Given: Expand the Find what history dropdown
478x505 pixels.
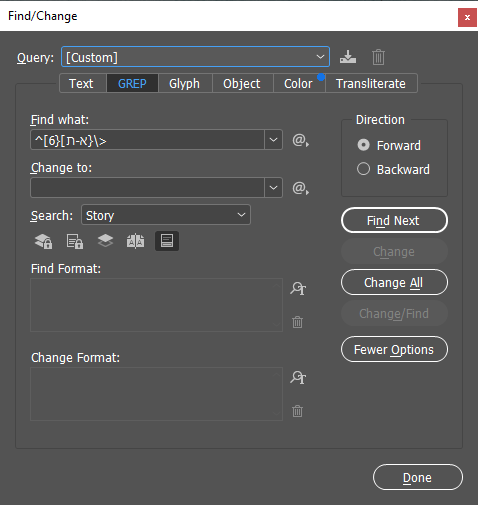Looking at the screenshot, I should pyautogui.click(x=273, y=140).
